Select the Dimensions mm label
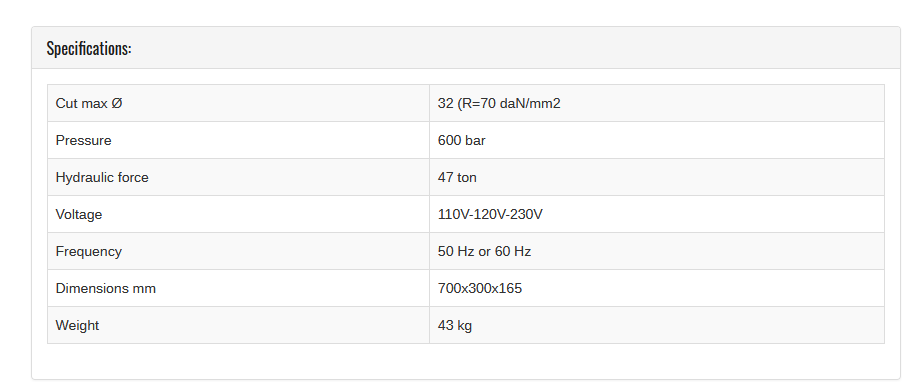Viewport: 912px width, 390px height. click(106, 288)
